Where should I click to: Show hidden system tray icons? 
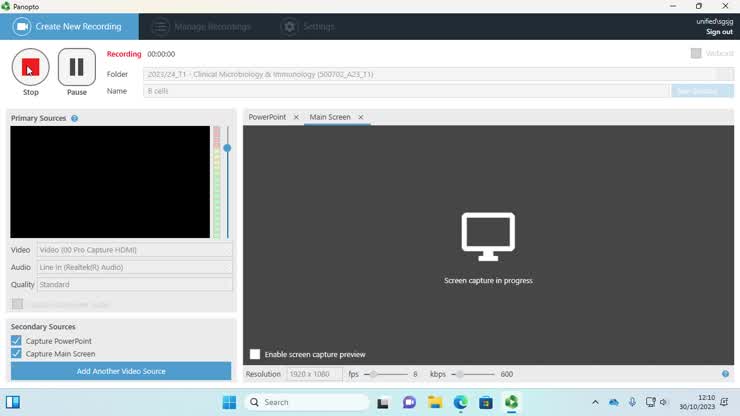[595, 402]
